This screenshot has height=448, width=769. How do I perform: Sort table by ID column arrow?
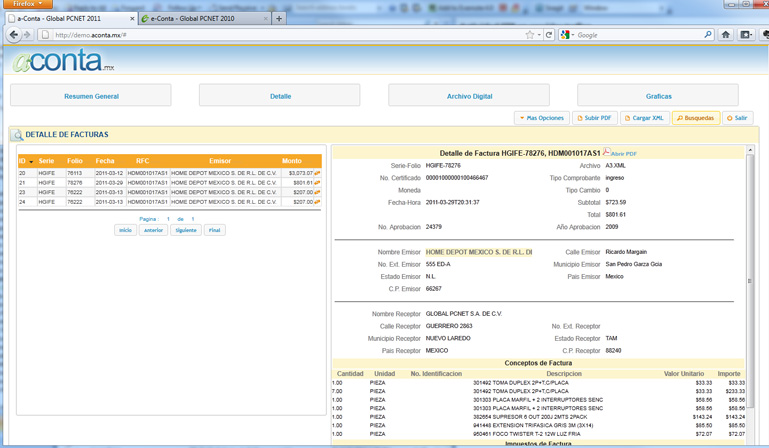pyautogui.click(x=31, y=161)
